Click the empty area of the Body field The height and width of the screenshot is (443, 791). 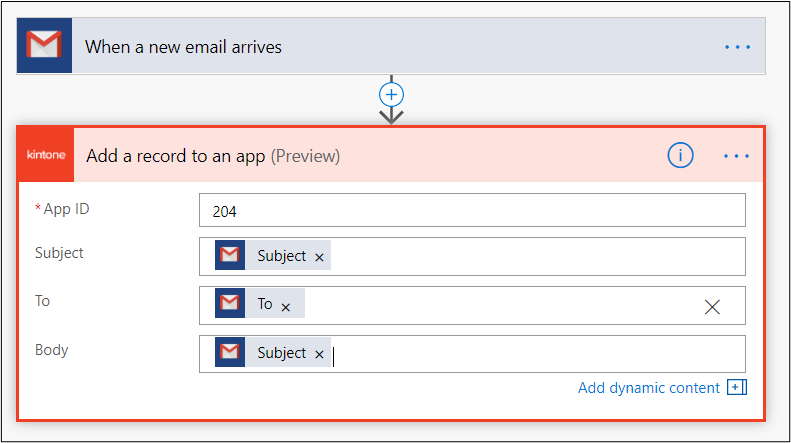540,354
